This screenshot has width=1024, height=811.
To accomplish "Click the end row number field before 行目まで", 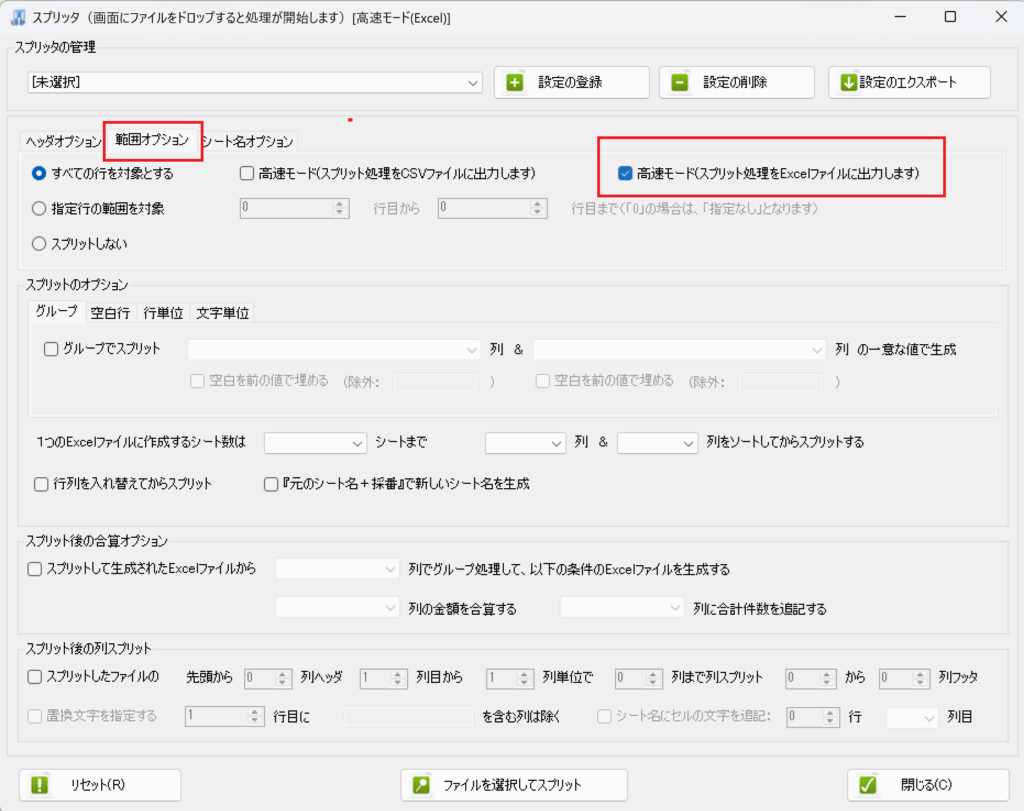I will point(492,208).
